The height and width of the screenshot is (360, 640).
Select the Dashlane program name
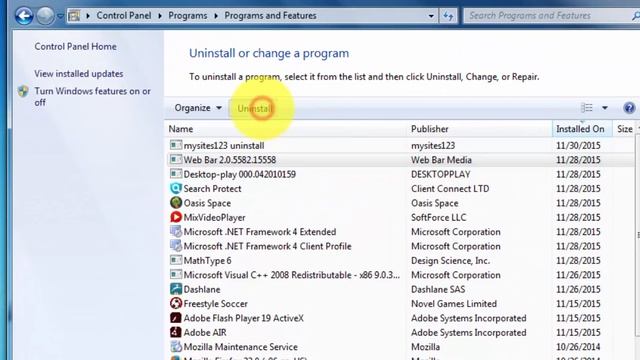pos(202,289)
